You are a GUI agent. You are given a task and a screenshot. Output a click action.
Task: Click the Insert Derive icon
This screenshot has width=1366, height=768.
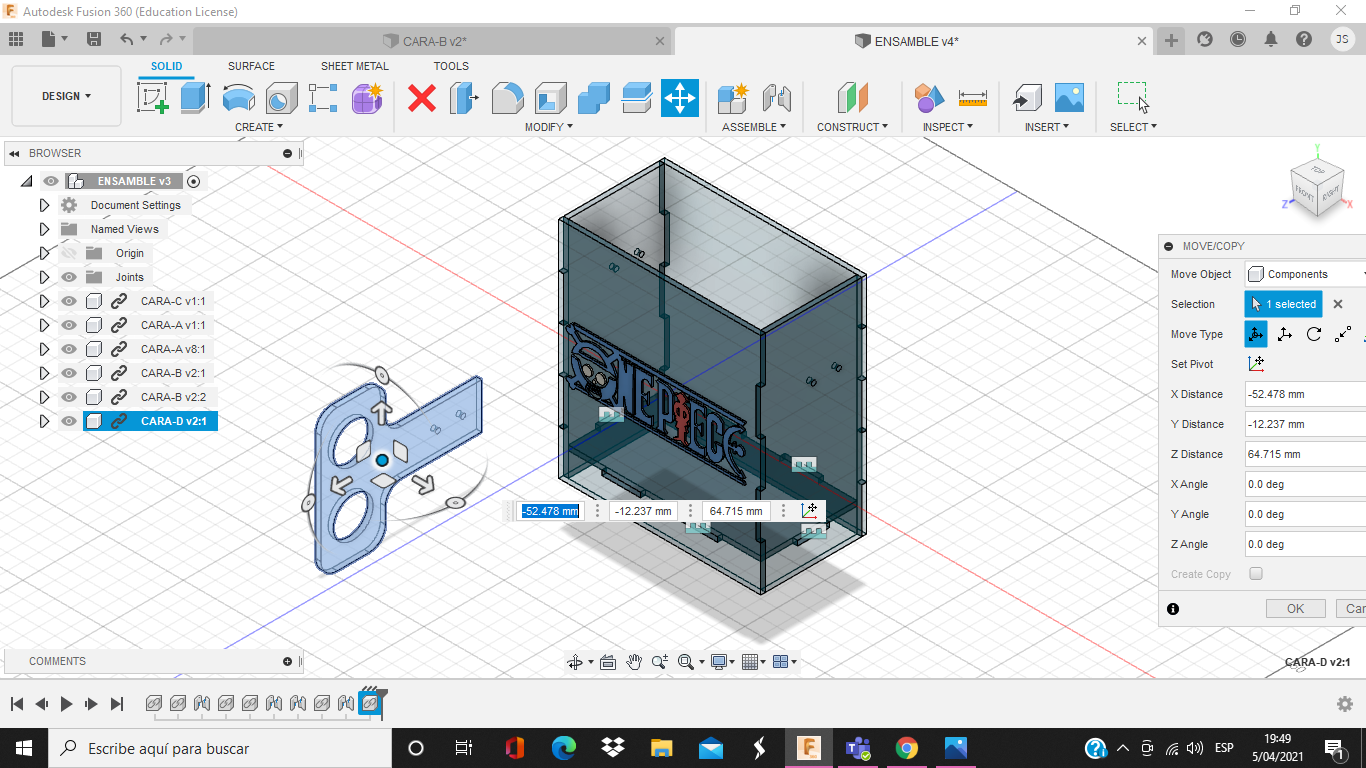[1026, 97]
